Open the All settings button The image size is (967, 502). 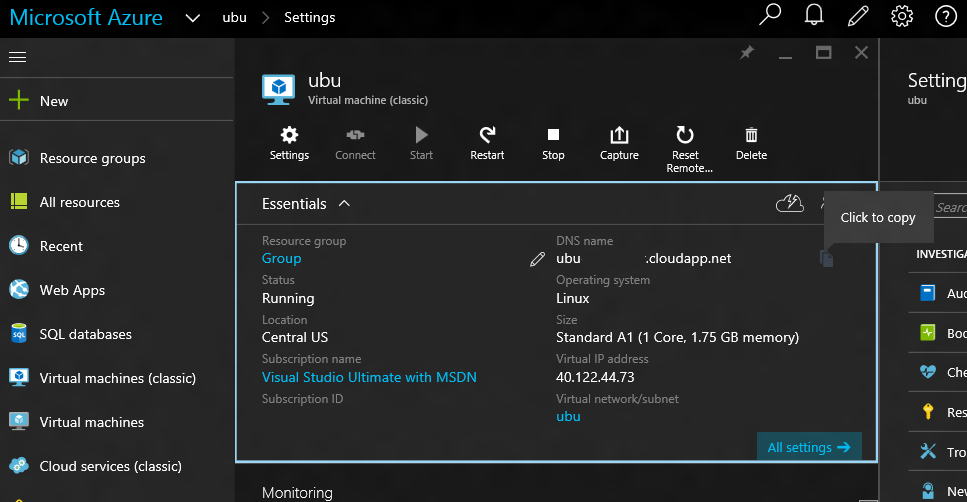tap(808, 447)
